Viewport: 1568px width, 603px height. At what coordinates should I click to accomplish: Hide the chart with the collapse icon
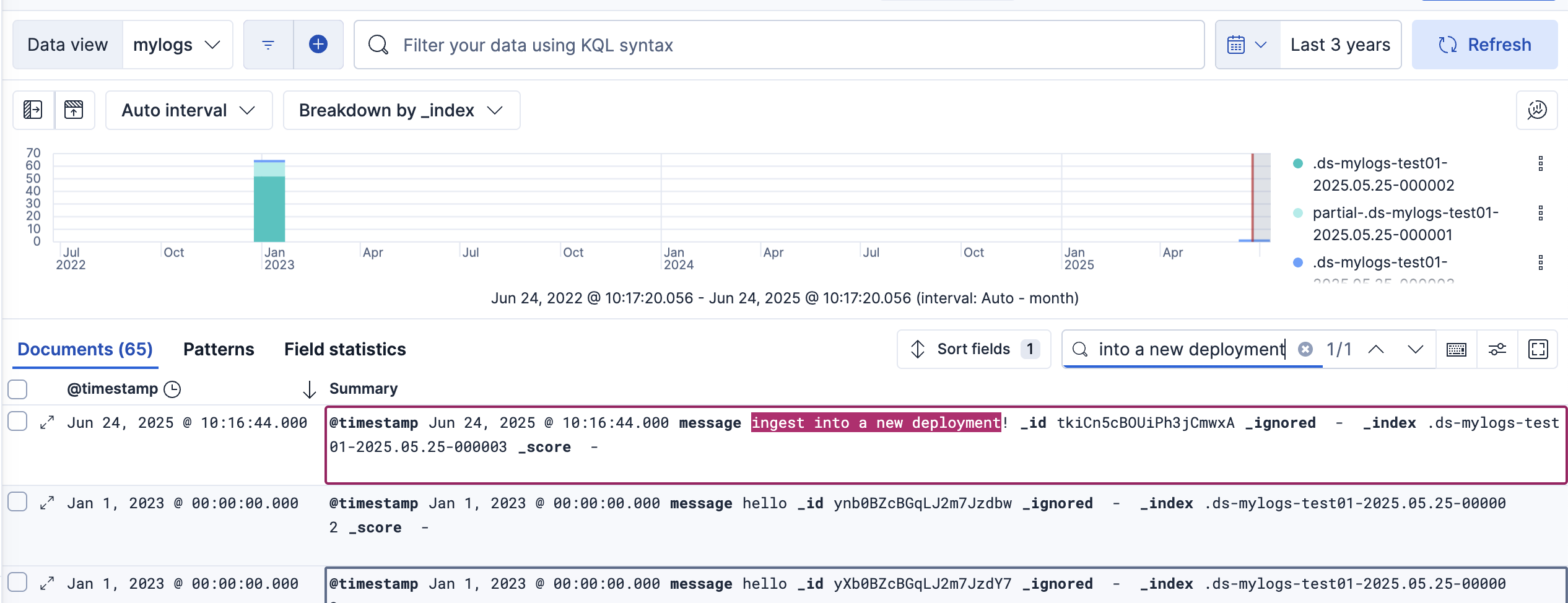74,110
